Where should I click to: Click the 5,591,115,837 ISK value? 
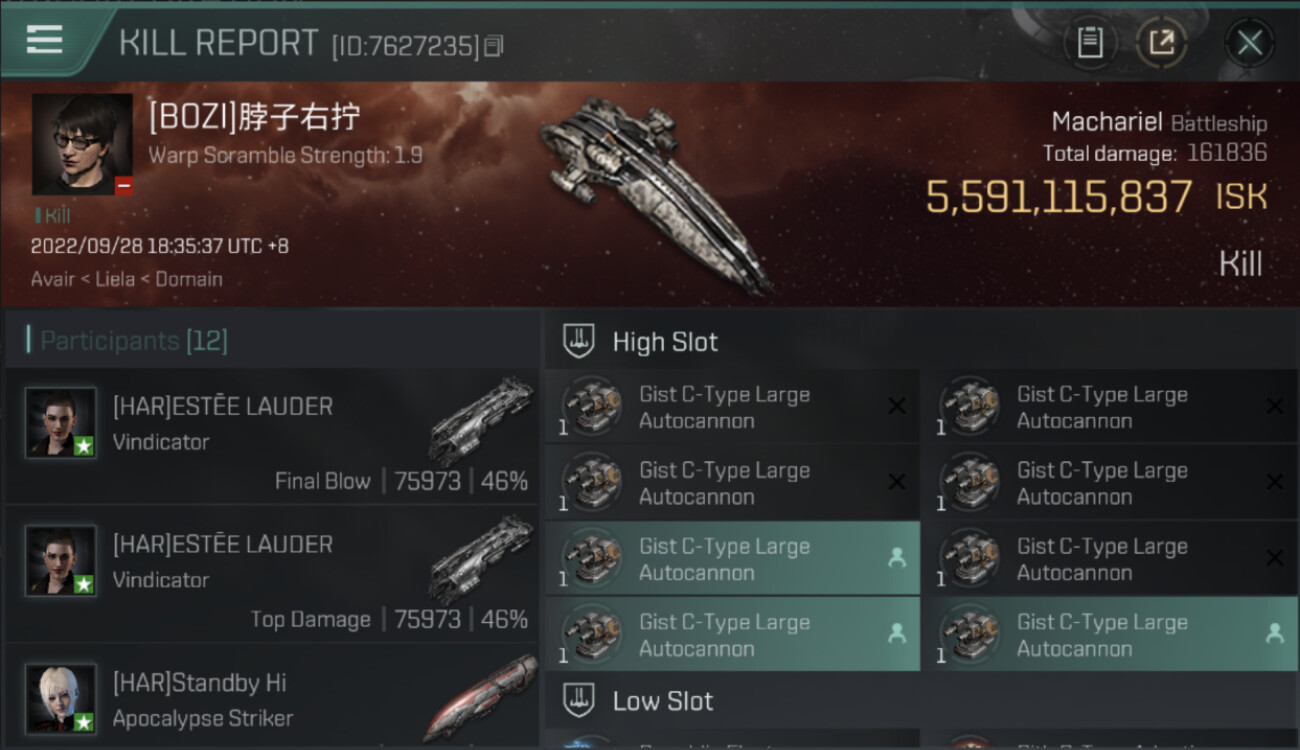pyautogui.click(x=1059, y=197)
